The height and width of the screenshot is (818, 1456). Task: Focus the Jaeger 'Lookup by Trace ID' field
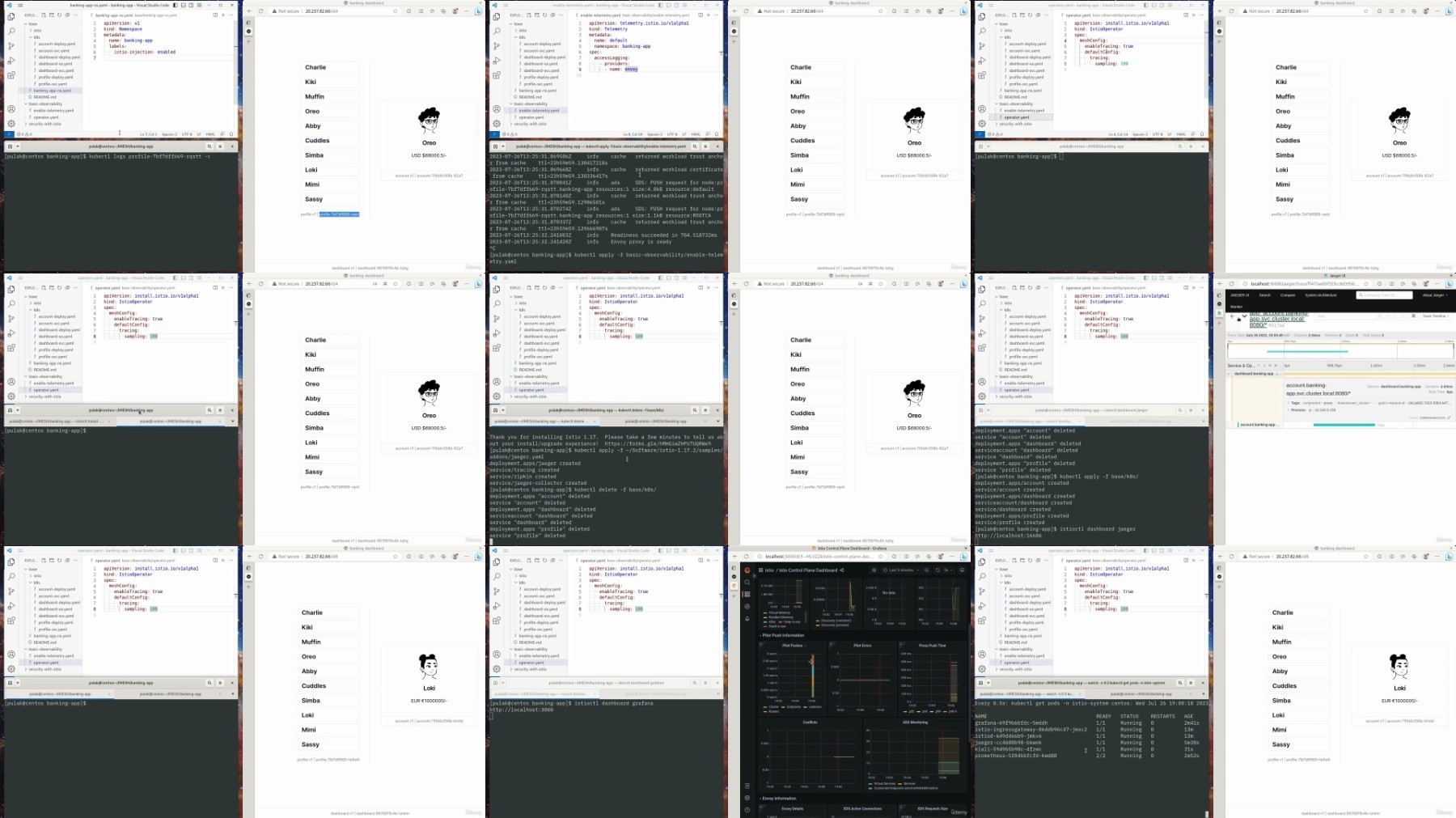[1386, 295]
